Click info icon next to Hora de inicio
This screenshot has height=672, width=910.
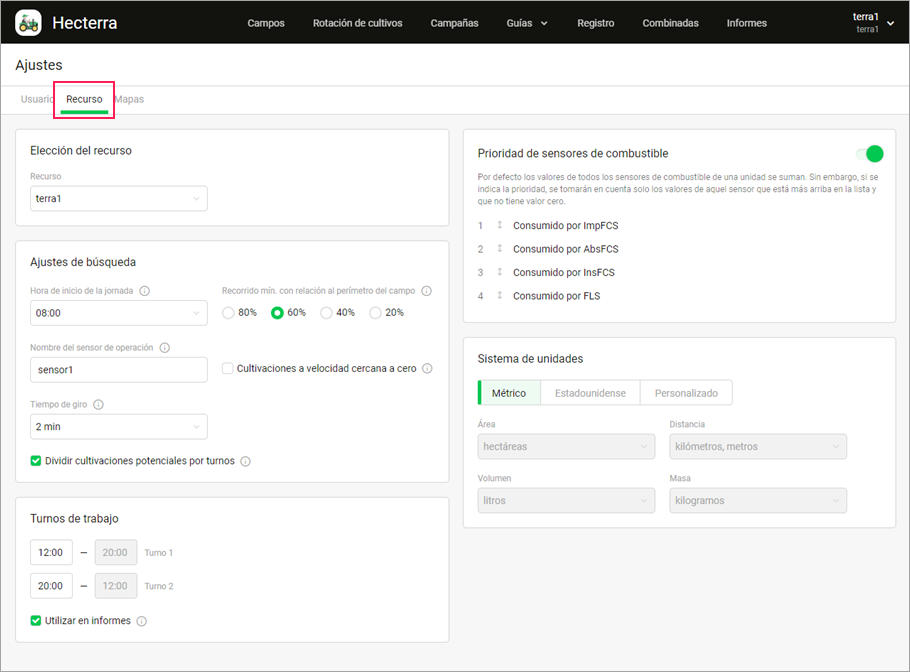point(145,291)
